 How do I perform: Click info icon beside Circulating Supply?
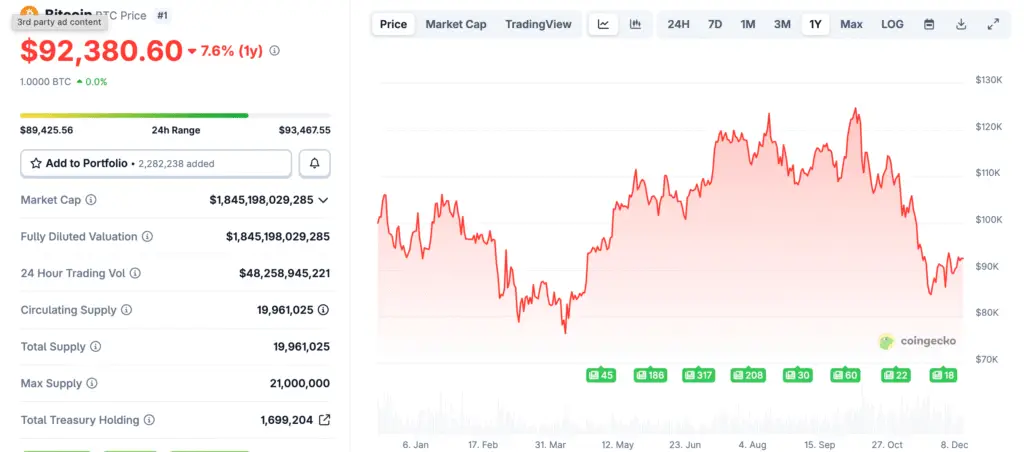coord(126,310)
